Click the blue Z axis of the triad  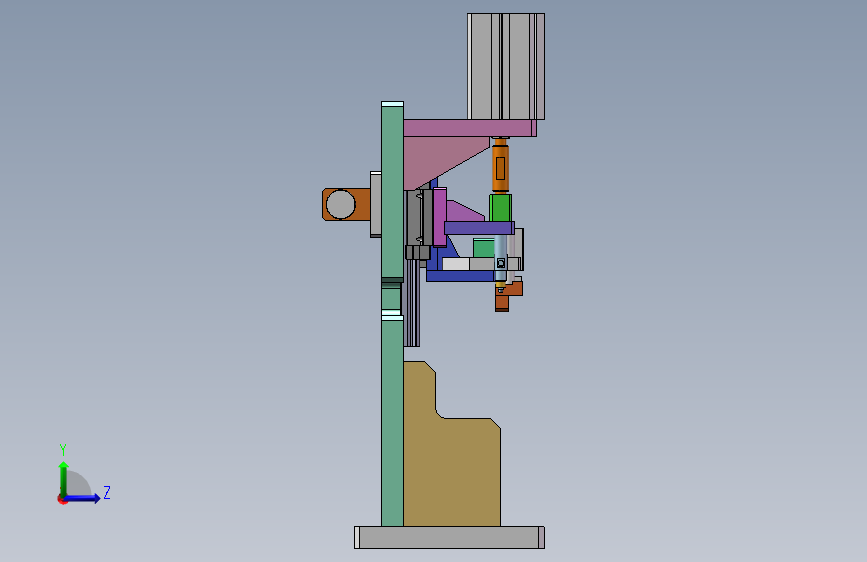click(x=83, y=498)
